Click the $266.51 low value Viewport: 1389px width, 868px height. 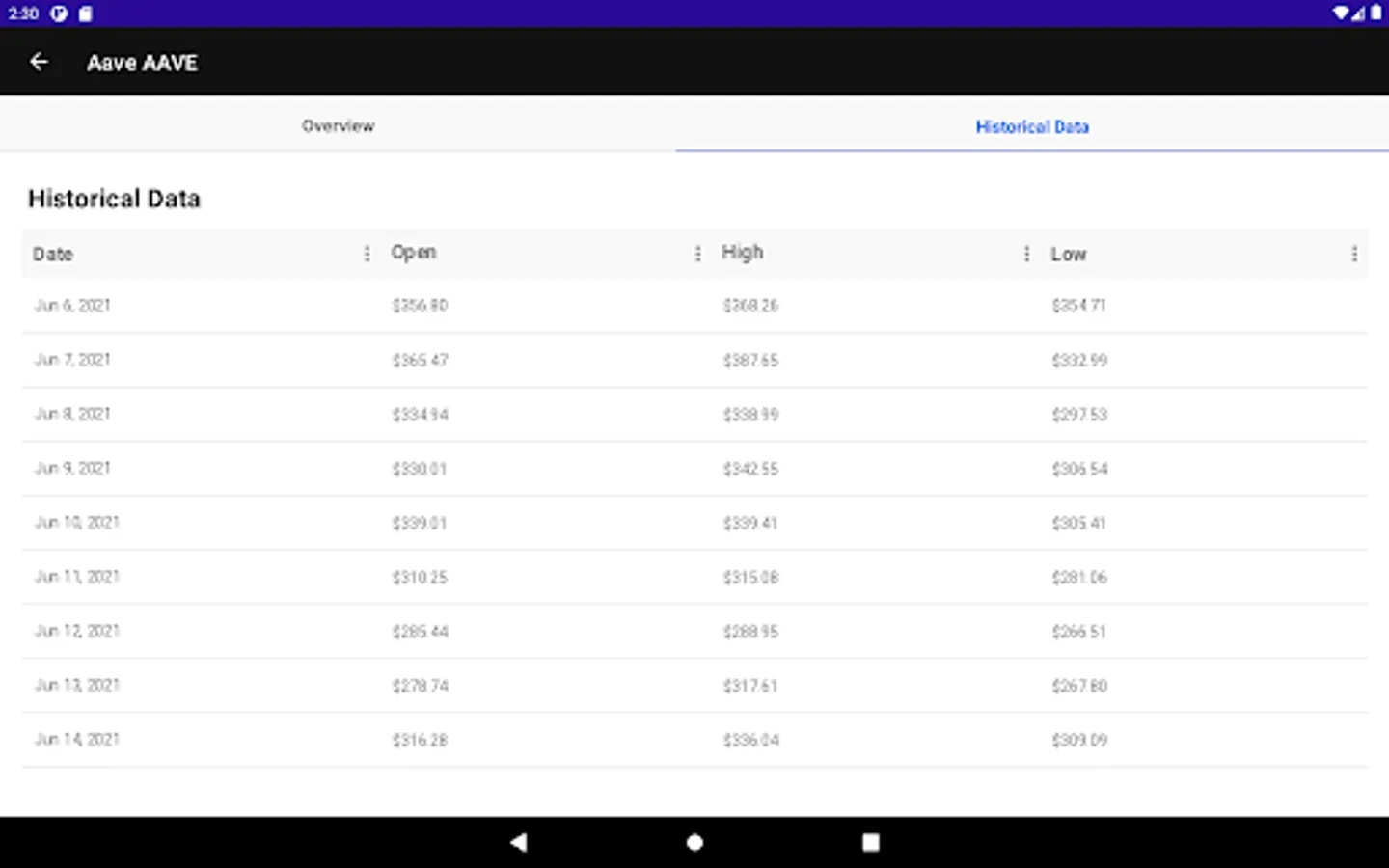pyautogui.click(x=1079, y=632)
